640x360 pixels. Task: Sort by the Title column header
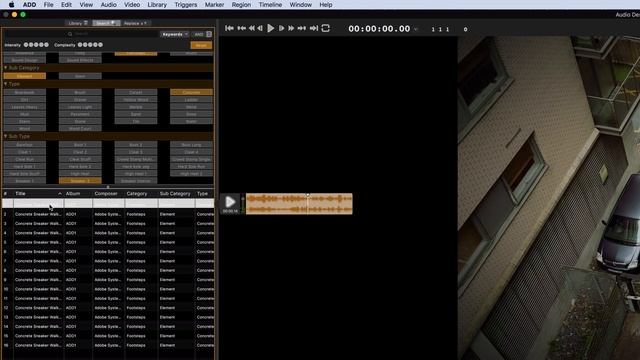tap(38, 193)
